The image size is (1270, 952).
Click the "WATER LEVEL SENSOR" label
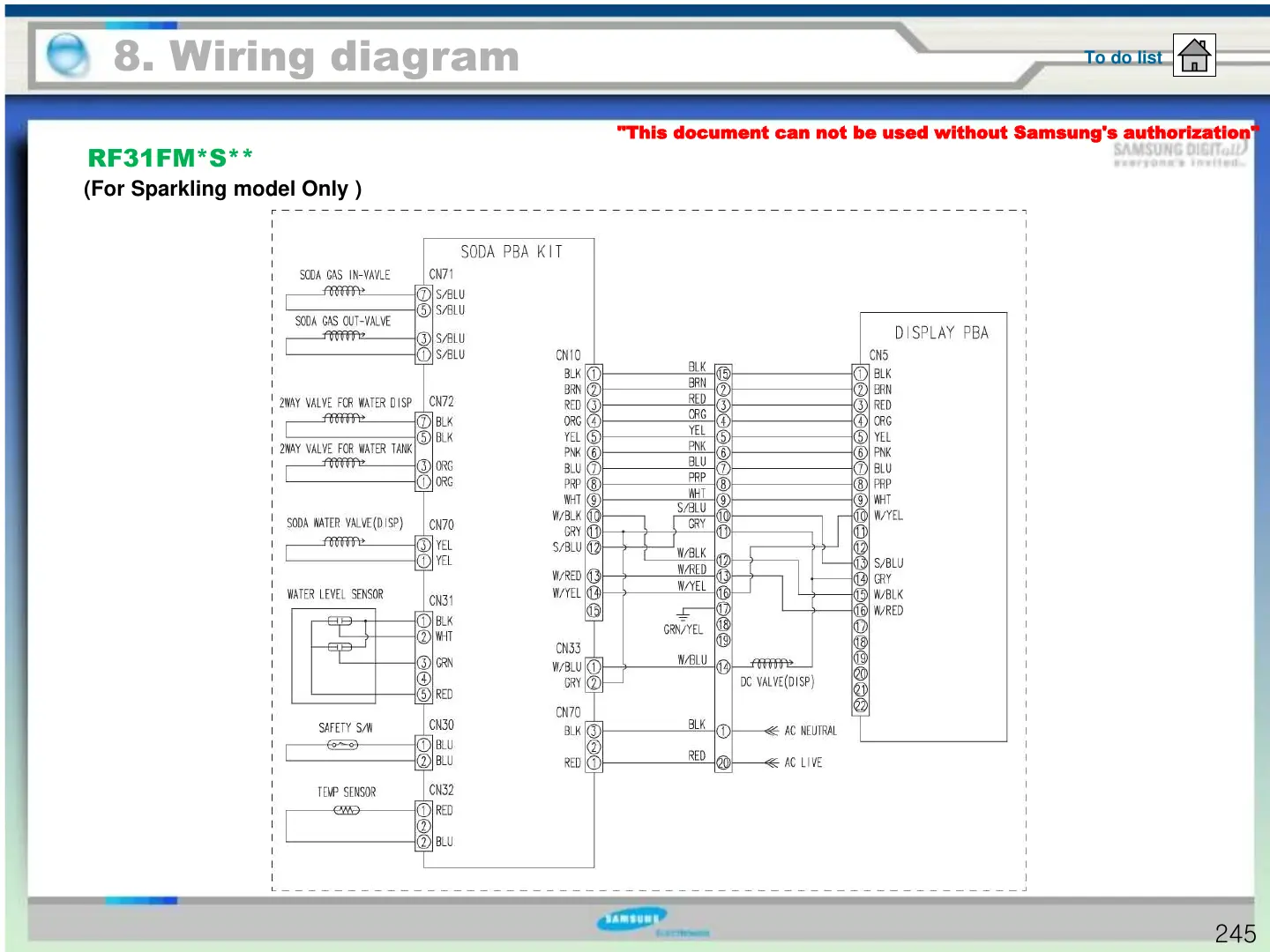coord(335,594)
